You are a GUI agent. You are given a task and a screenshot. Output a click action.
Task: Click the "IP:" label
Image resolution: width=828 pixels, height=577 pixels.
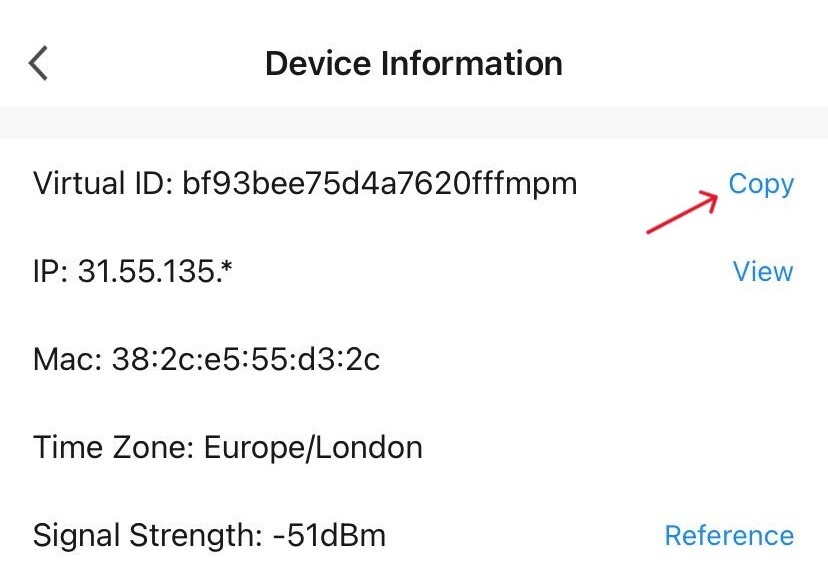(50, 271)
